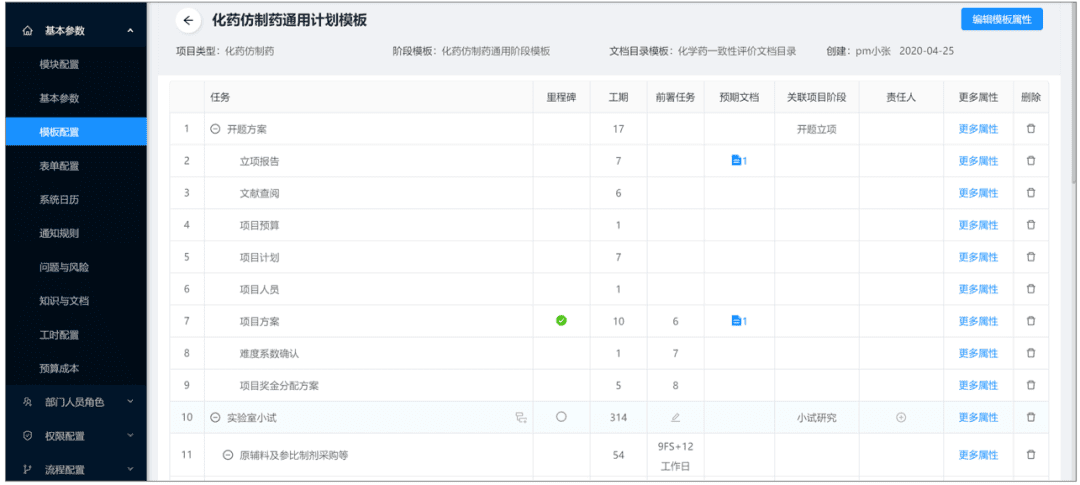Open 更多属性 link for 实验室小试
This screenshot has height=485, width=1080.
[978, 417]
